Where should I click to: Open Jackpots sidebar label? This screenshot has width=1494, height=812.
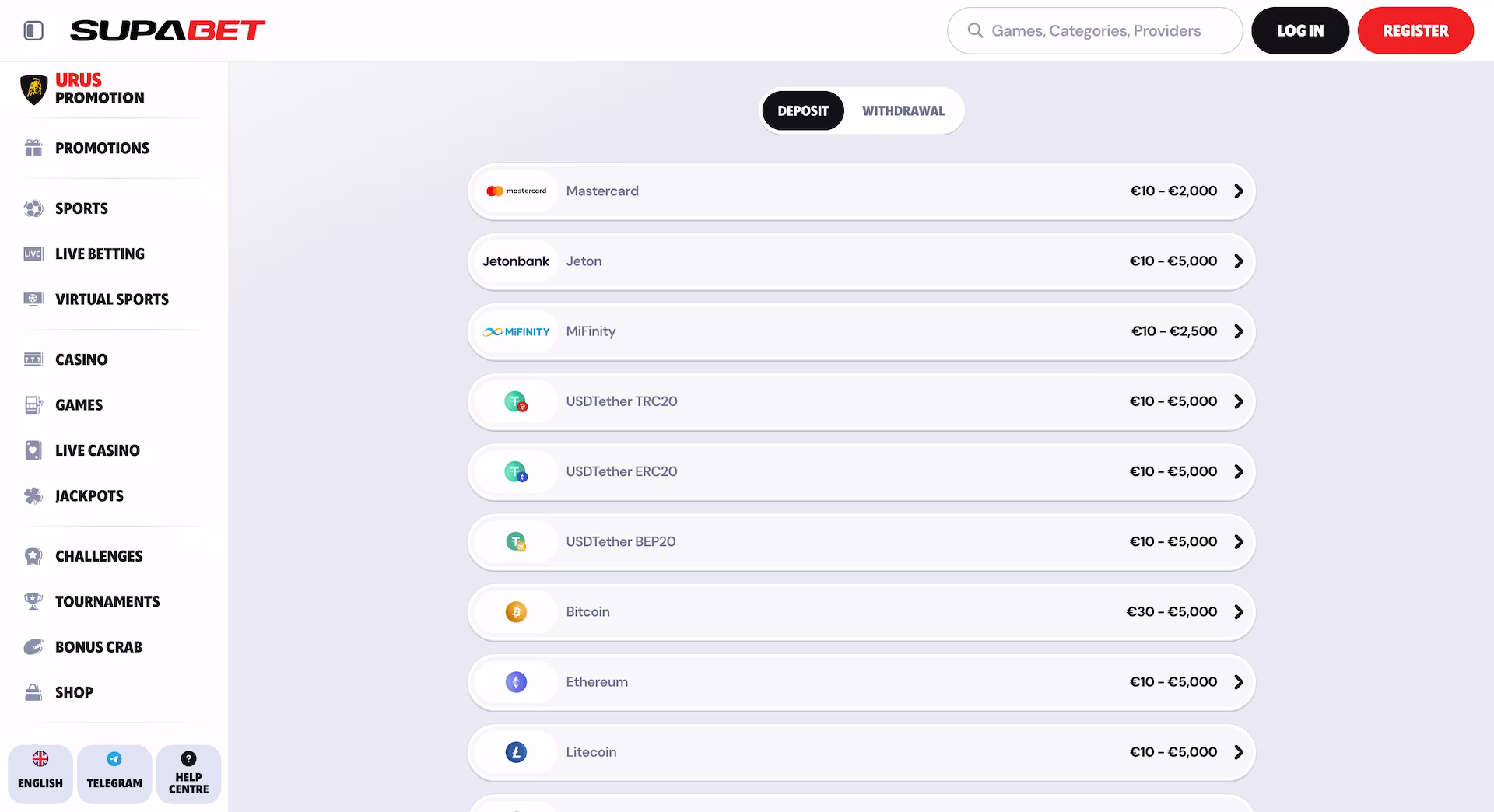89,495
